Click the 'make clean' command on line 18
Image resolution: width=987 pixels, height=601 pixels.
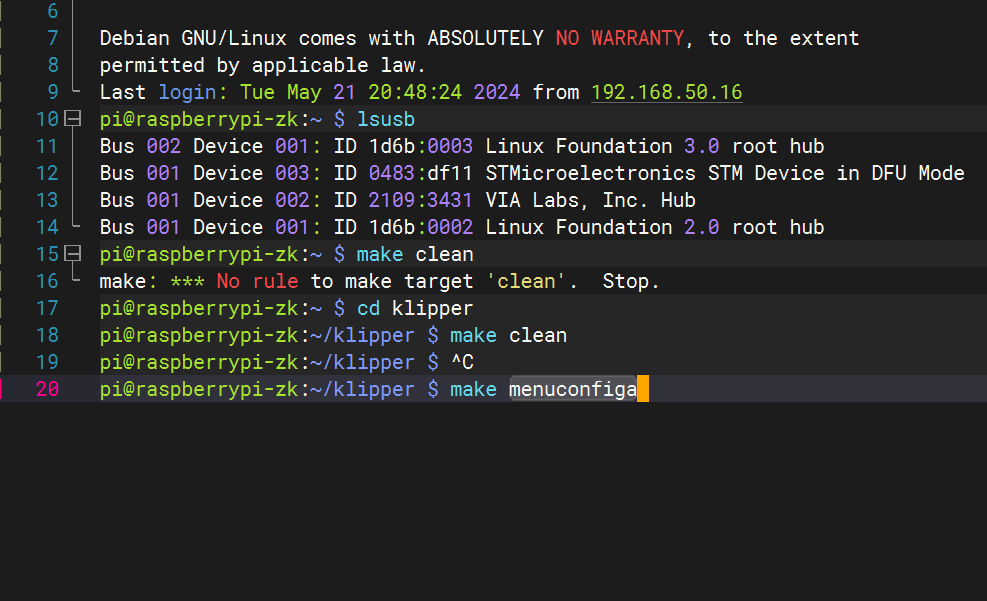click(x=509, y=335)
